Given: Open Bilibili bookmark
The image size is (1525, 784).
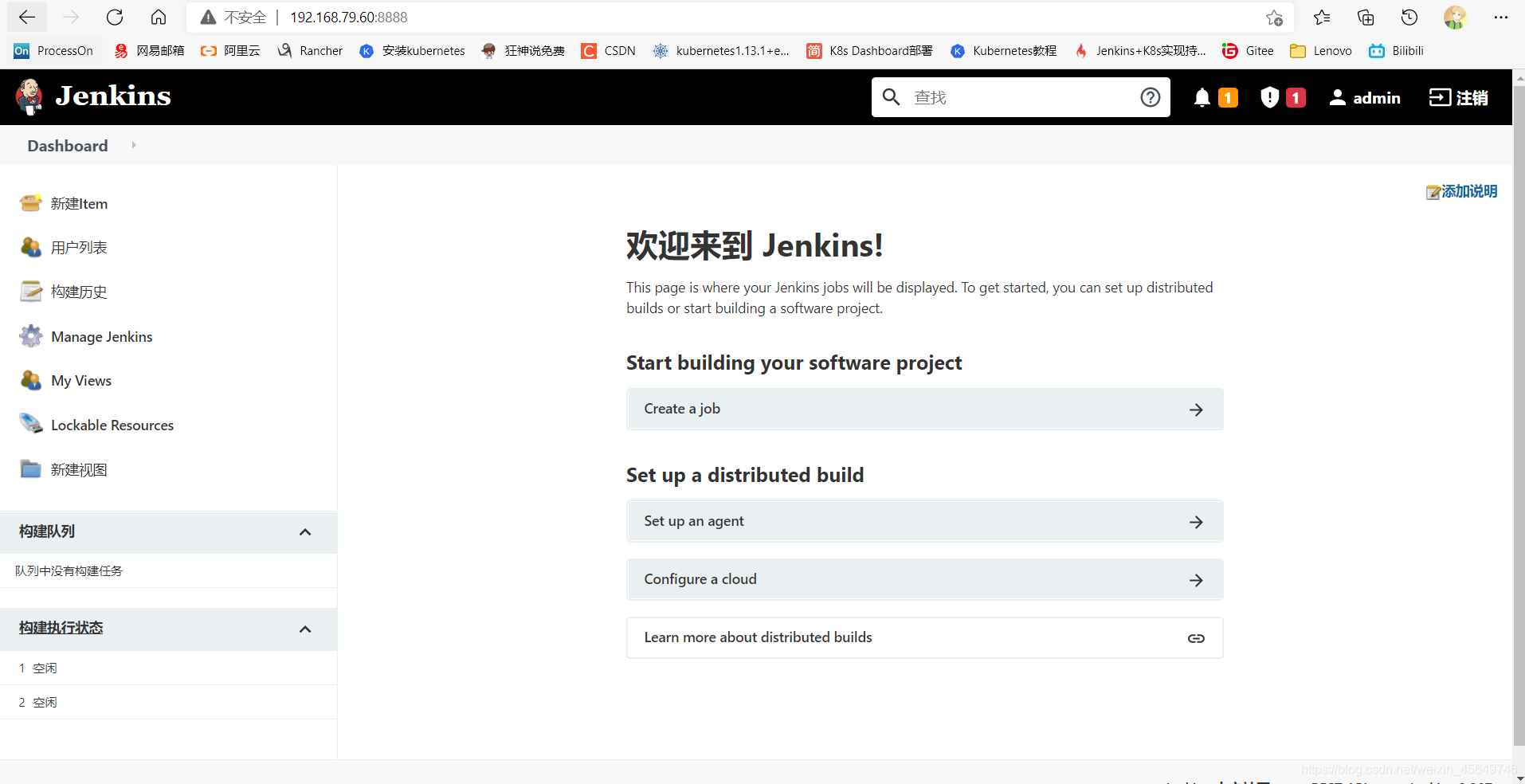Looking at the screenshot, I should [x=1396, y=51].
